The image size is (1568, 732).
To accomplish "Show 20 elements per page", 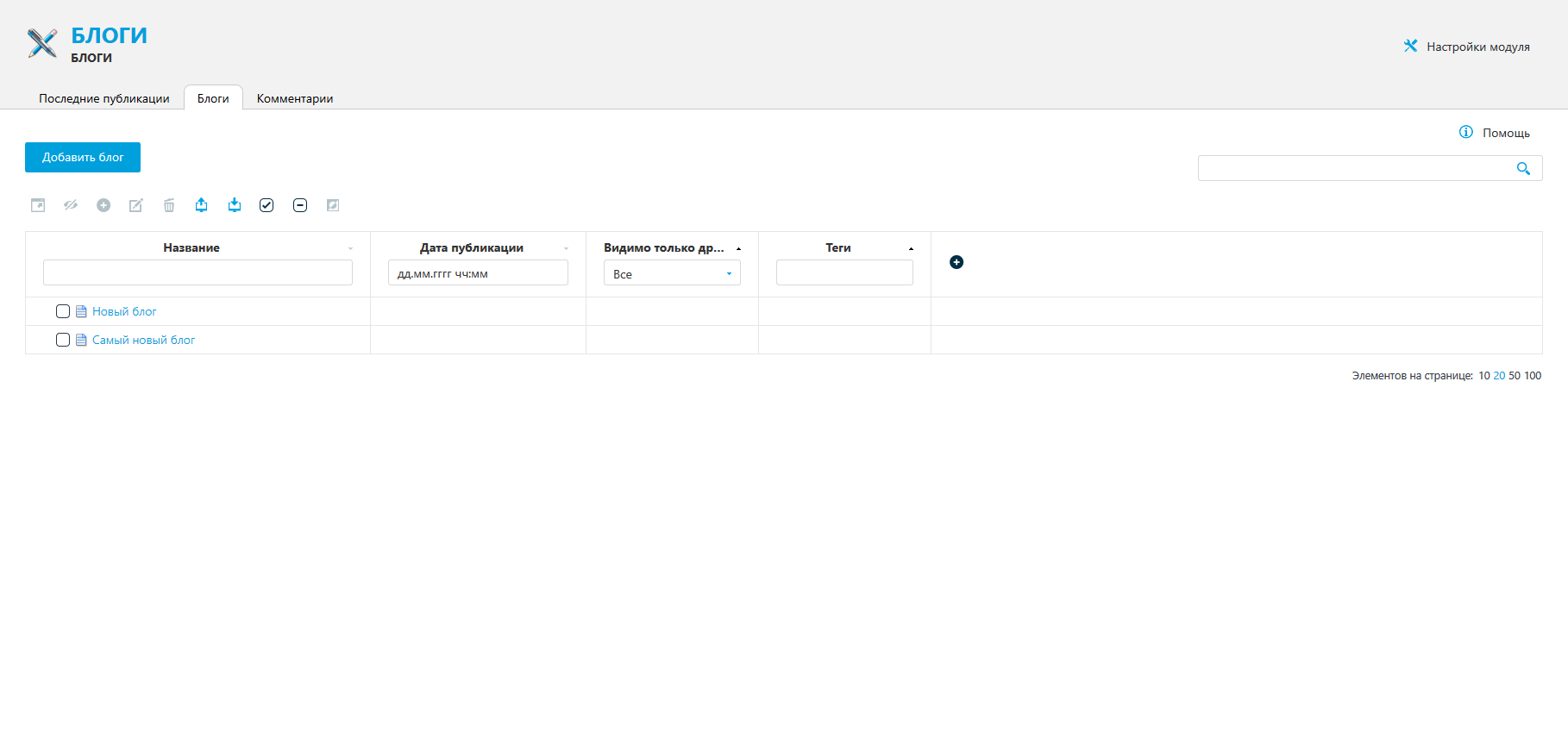I will [x=1499, y=376].
